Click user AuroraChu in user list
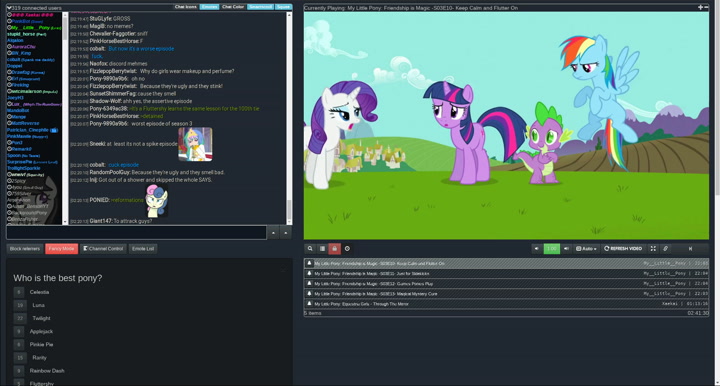Viewport: 720px width, 386px height. pos(23,47)
